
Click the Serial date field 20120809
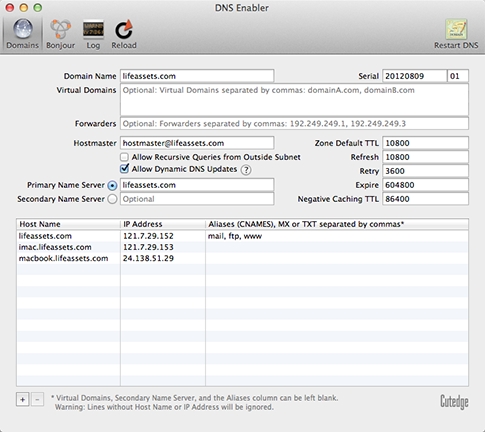[x=414, y=76]
